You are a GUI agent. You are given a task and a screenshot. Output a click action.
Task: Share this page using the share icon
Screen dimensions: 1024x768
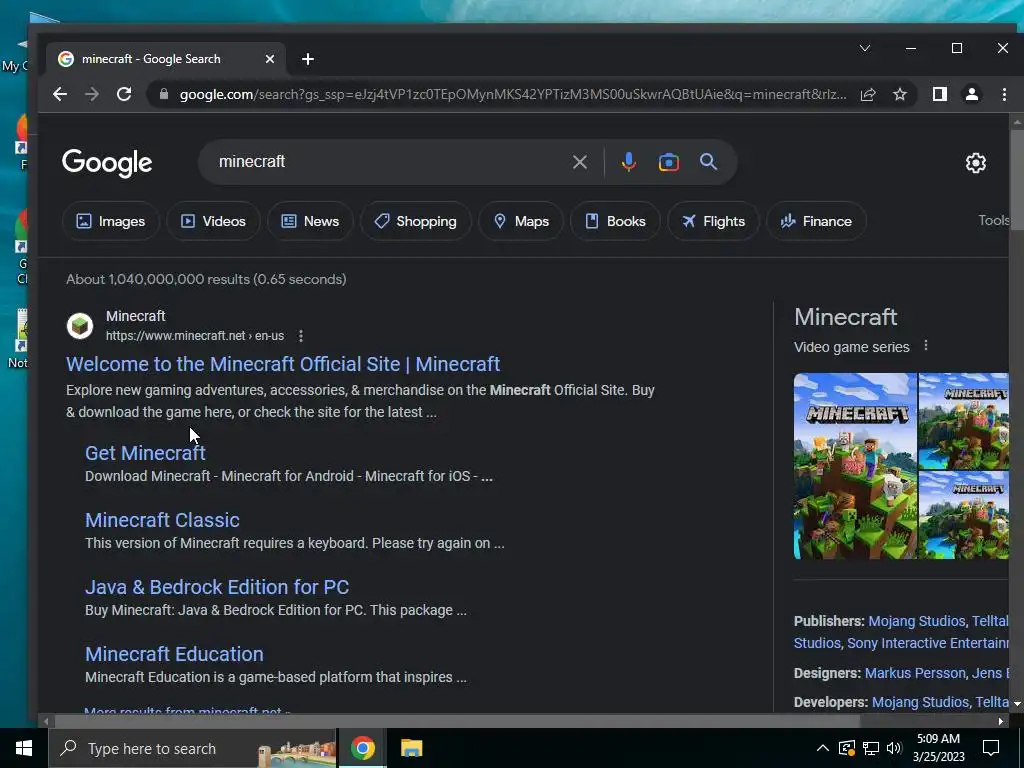pyautogui.click(x=868, y=95)
